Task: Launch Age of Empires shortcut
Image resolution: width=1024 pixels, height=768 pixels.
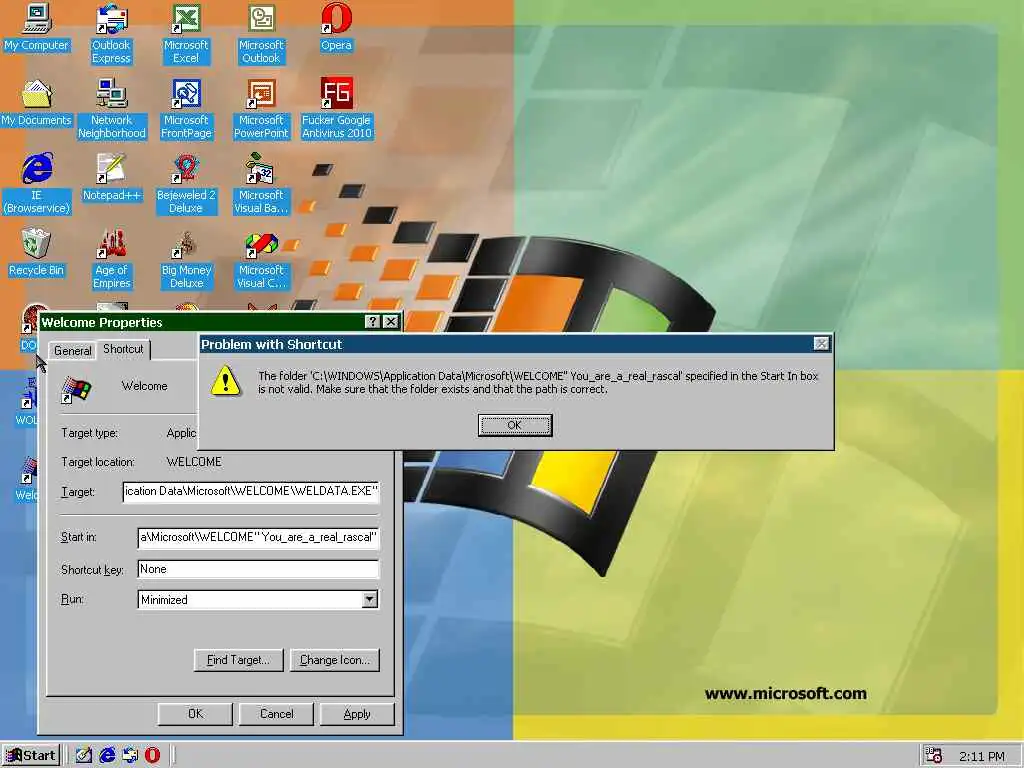Action: click(112, 259)
